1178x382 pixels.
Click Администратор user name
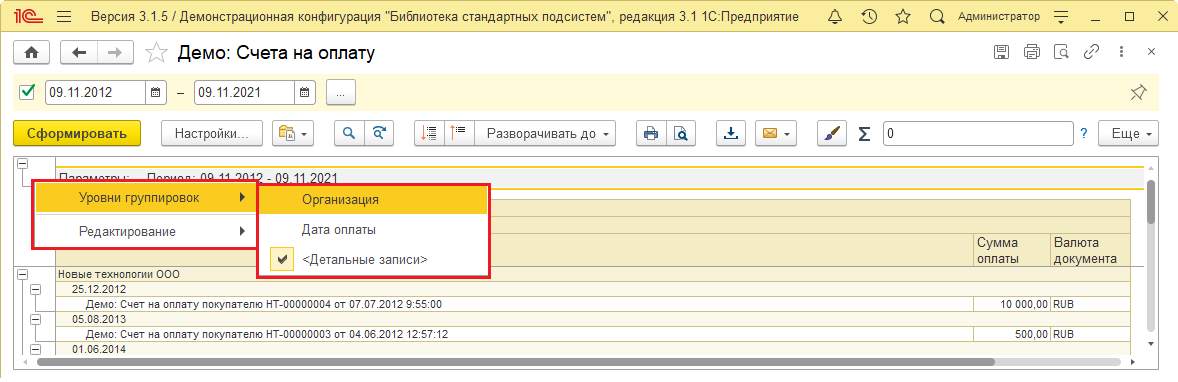click(x=999, y=16)
